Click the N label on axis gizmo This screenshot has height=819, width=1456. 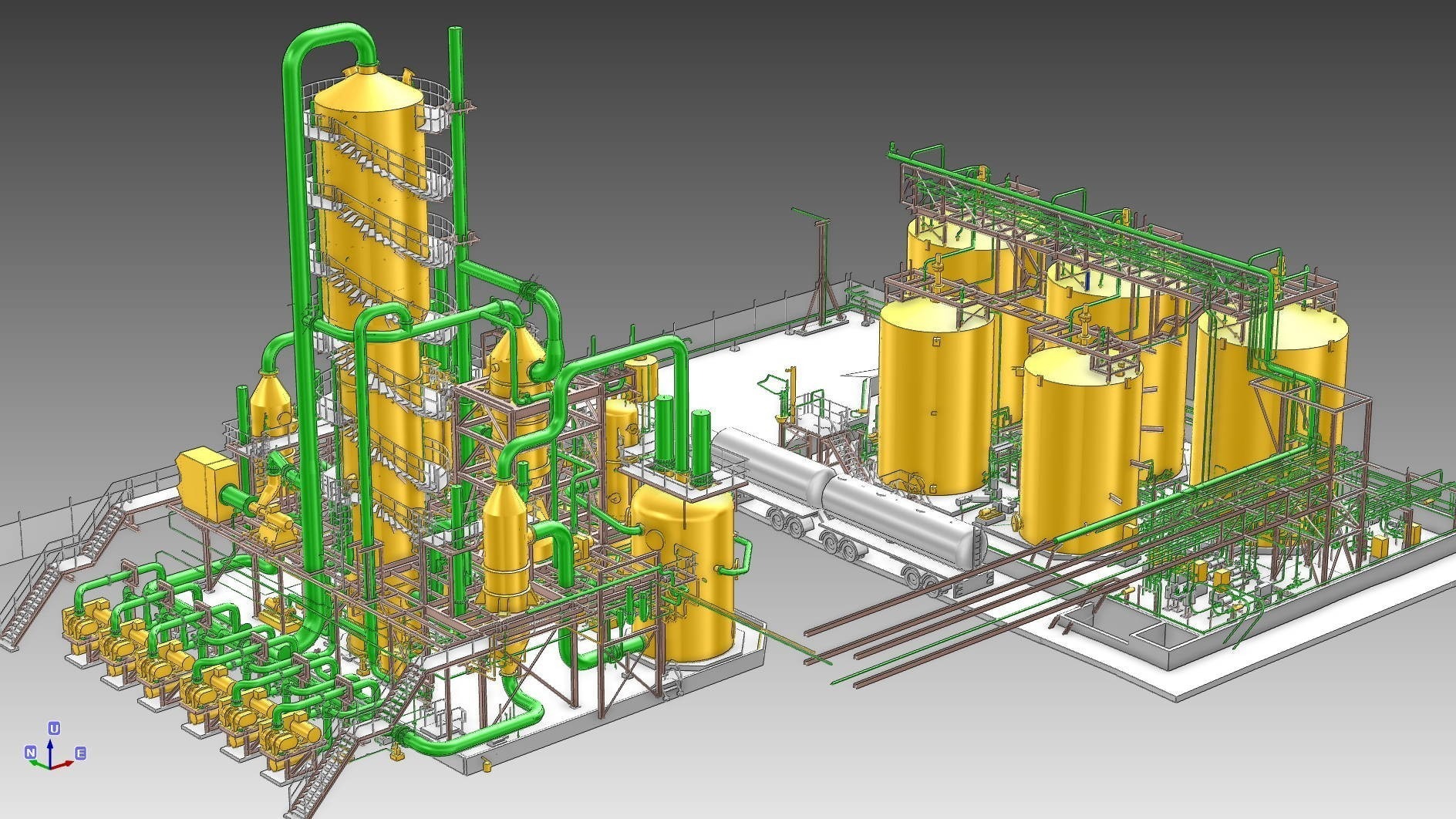30,752
